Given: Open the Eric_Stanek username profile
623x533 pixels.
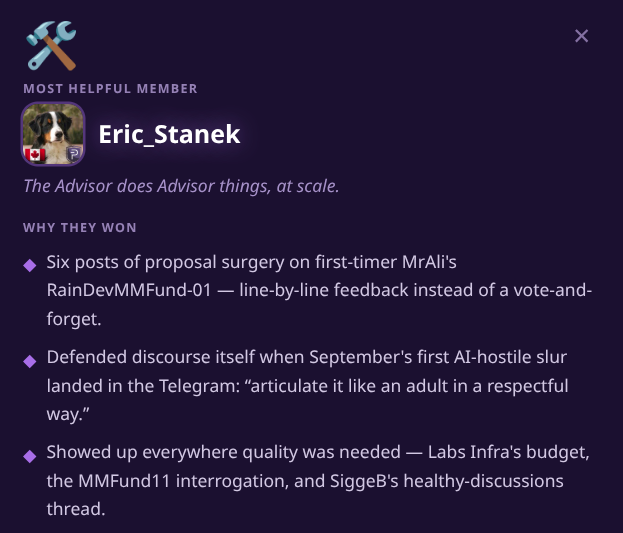Looking at the screenshot, I should point(169,134).
